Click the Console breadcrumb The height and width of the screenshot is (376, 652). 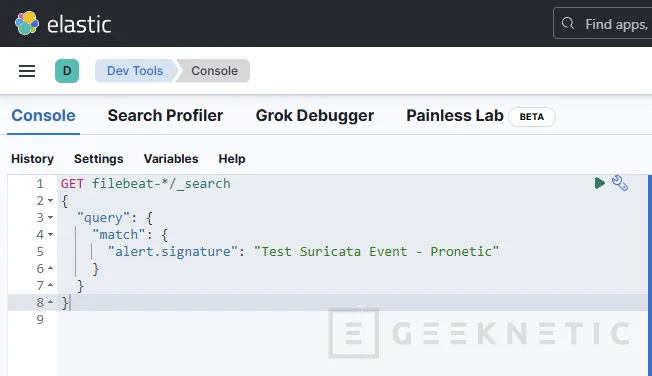pyautogui.click(x=214, y=71)
